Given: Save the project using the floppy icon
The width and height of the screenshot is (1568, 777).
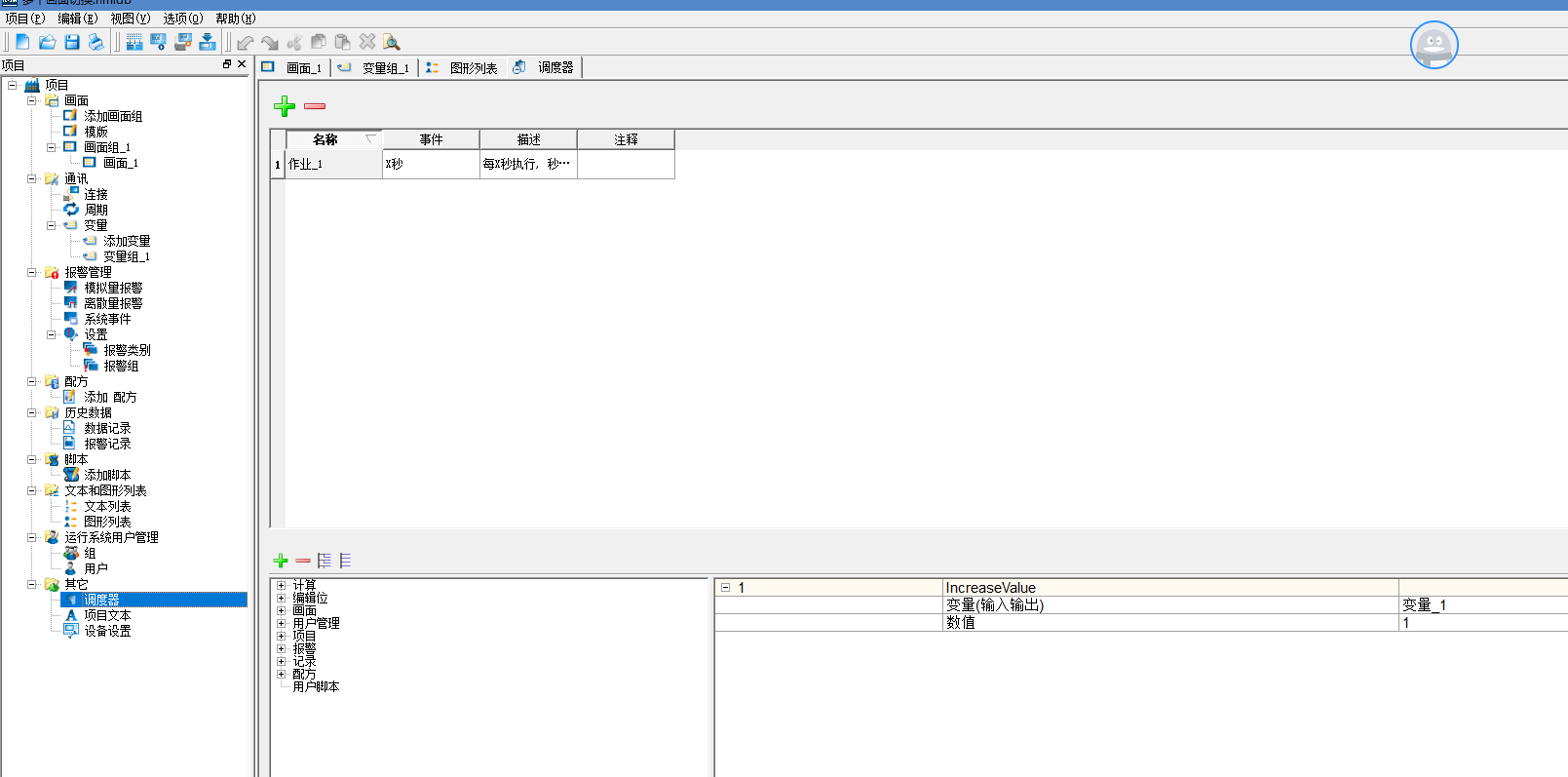Looking at the screenshot, I should 72,42.
